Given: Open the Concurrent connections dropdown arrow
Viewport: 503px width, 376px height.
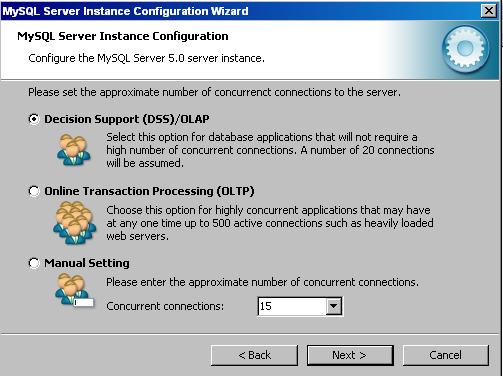Looking at the screenshot, I should pos(333,306).
